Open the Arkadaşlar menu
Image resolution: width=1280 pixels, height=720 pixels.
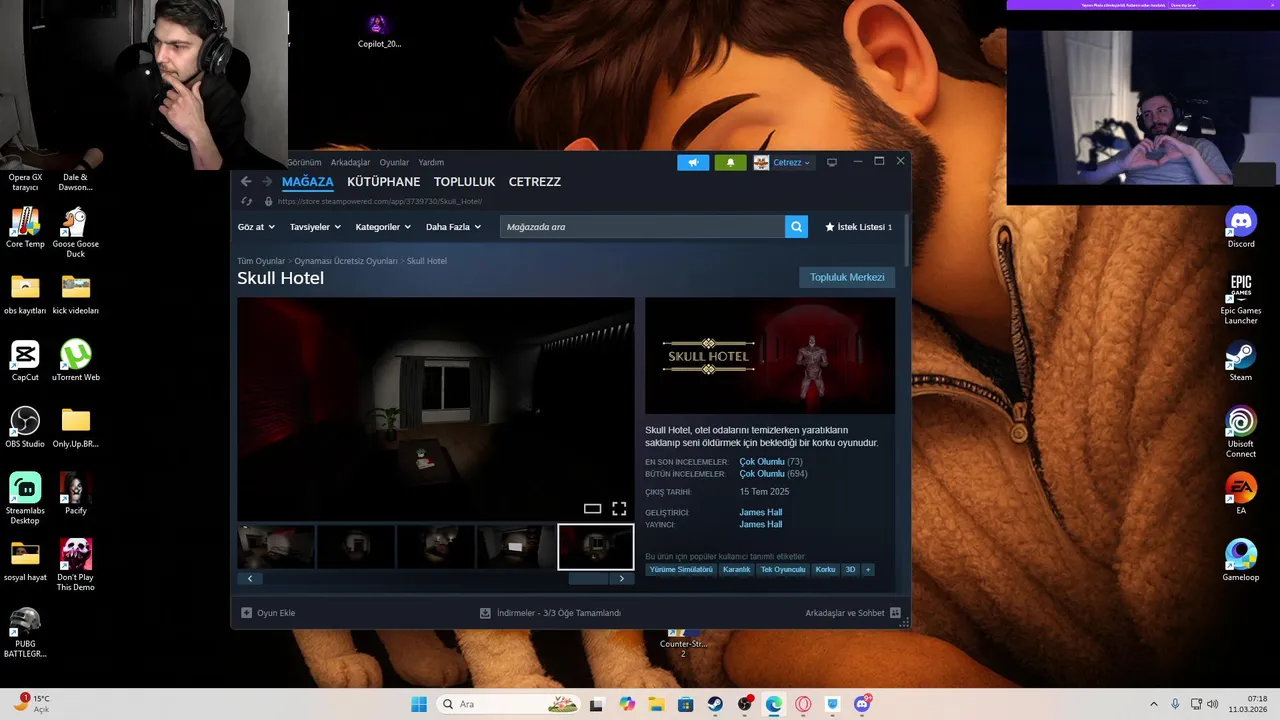(x=350, y=162)
